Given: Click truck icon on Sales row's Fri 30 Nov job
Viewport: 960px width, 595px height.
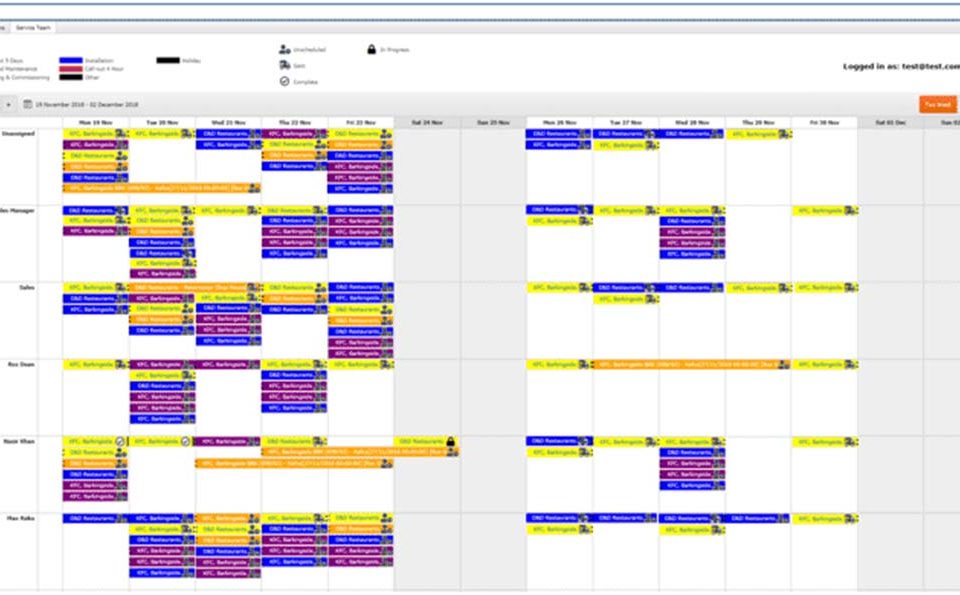Looking at the screenshot, I should click(x=851, y=288).
